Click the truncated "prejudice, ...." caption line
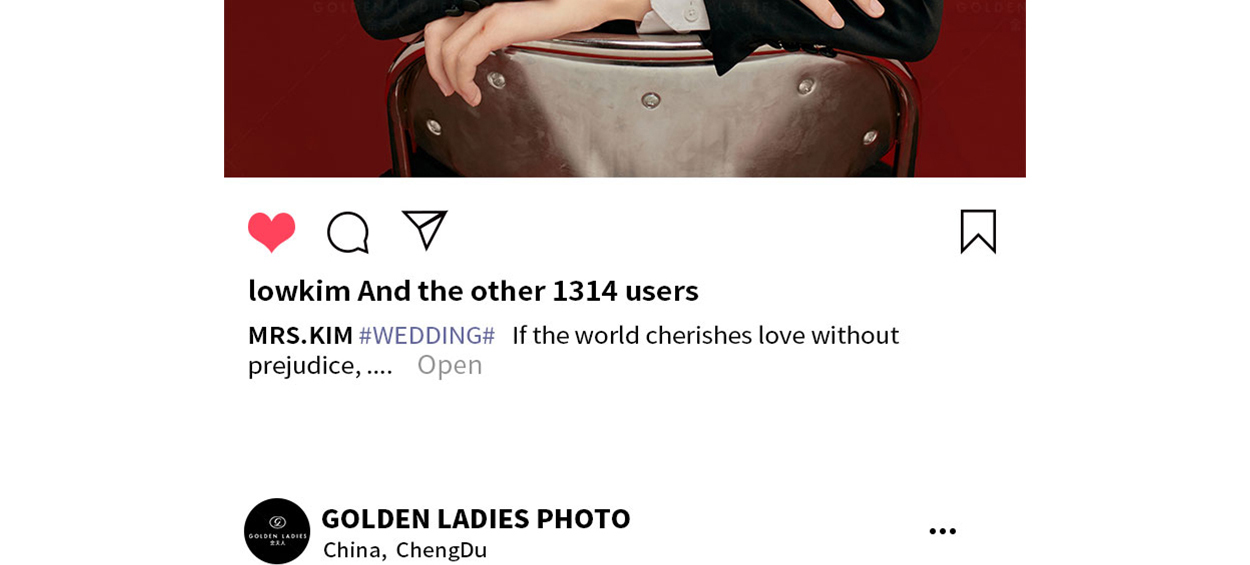 pos(320,366)
